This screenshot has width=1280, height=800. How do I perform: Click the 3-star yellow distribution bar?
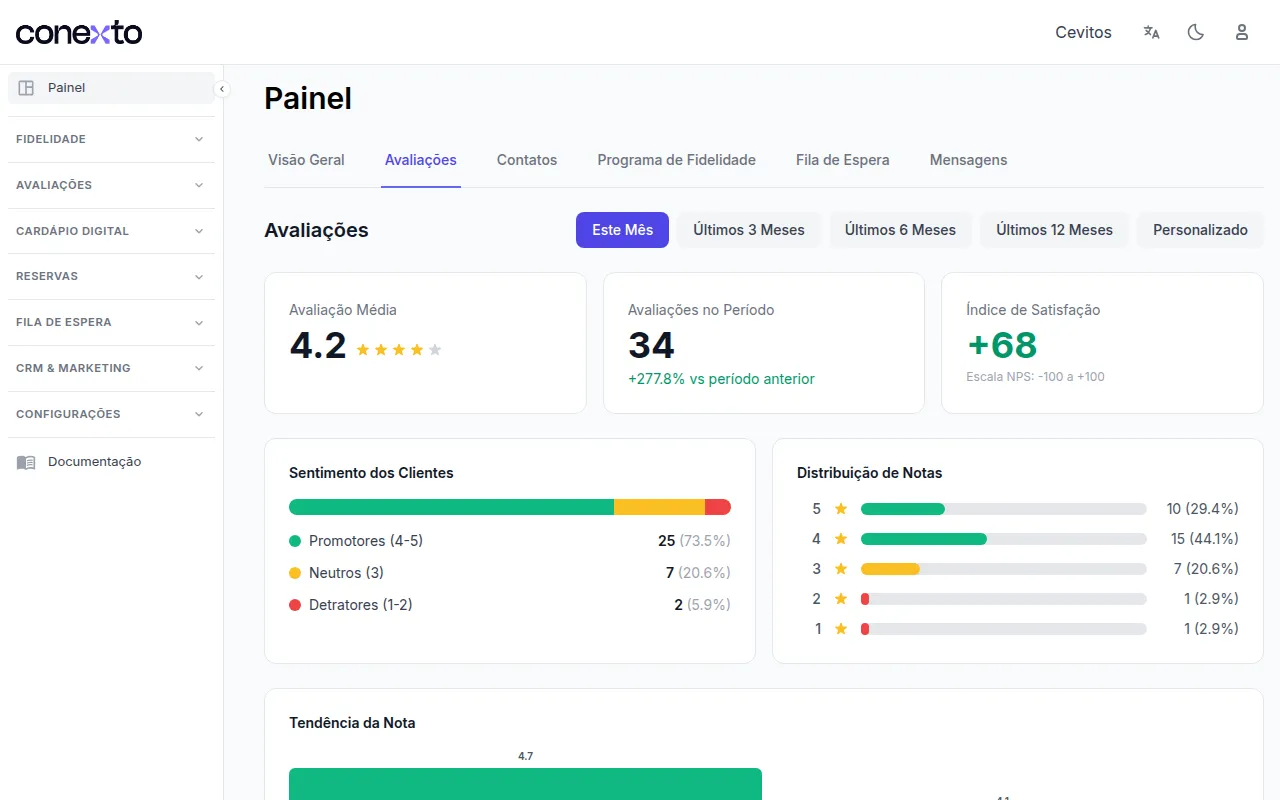(890, 569)
